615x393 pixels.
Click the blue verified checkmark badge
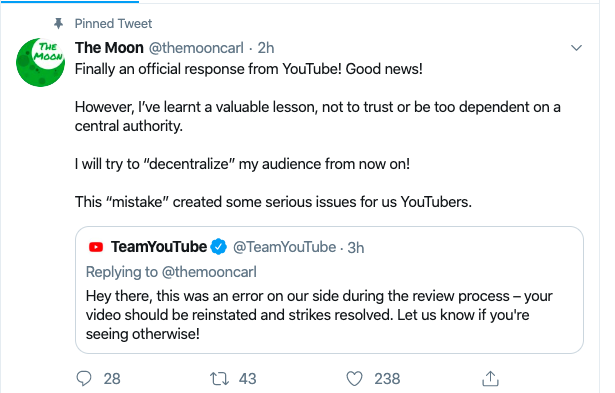pyautogui.click(x=218, y=247)
